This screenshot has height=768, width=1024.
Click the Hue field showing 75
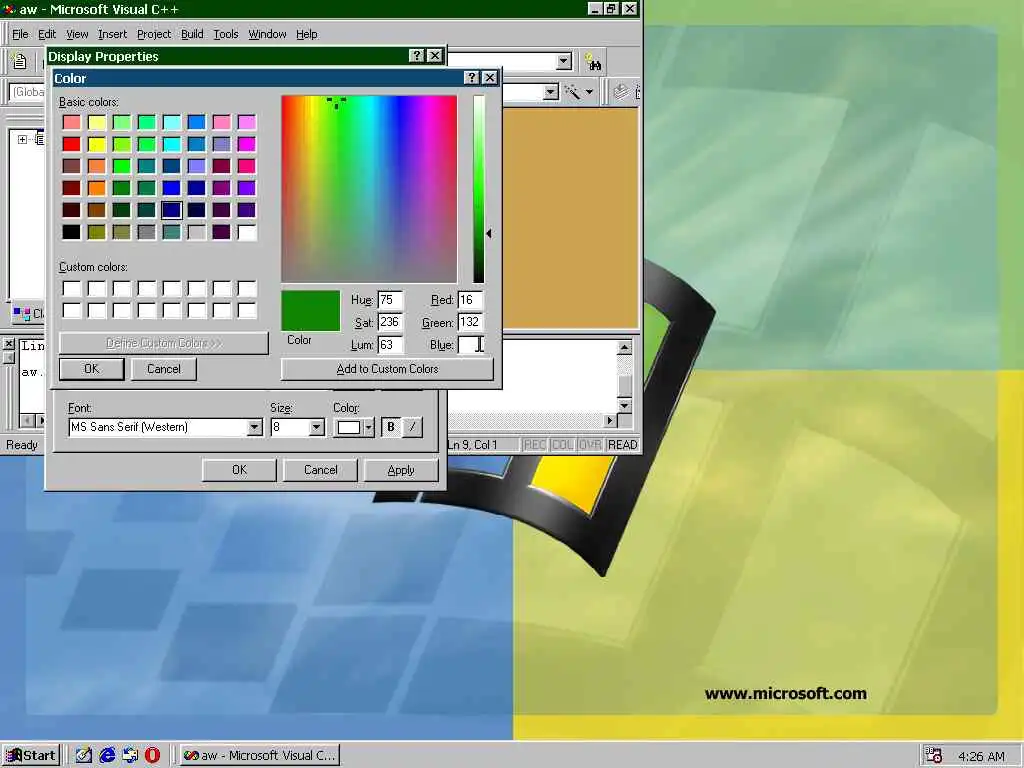(x=390, y=300)
